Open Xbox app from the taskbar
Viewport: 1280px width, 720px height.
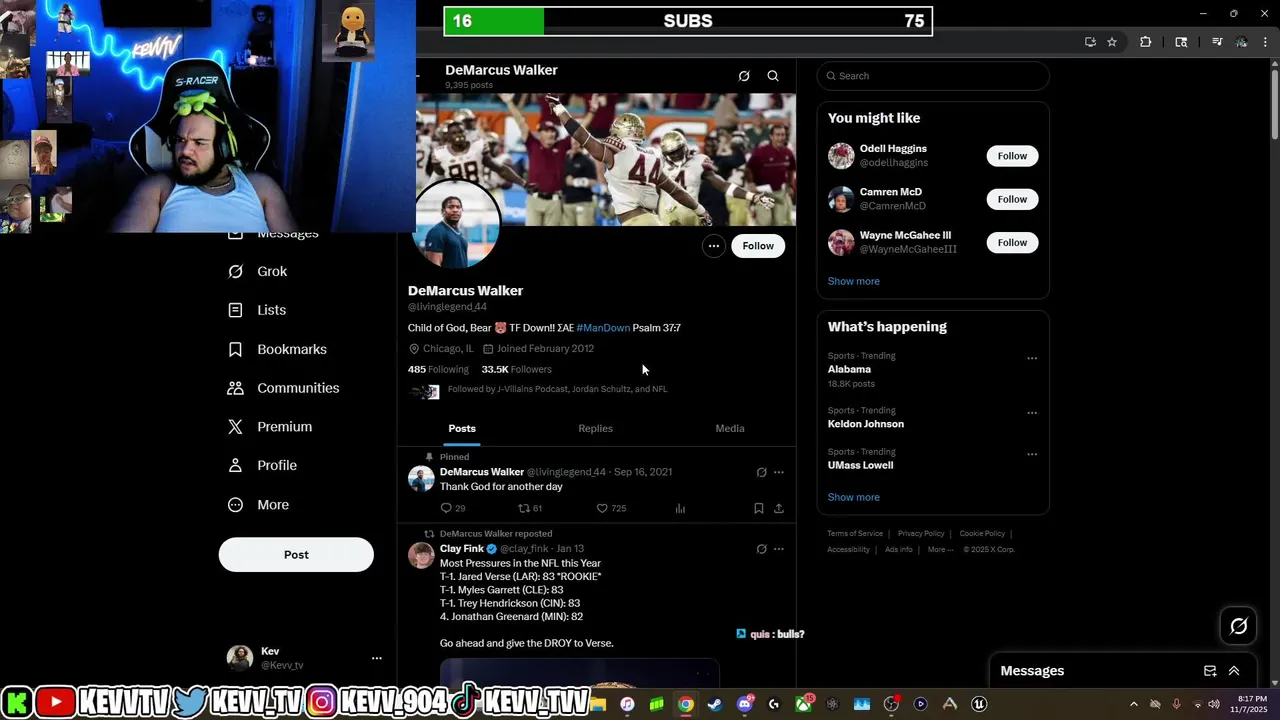coord(803,704)
